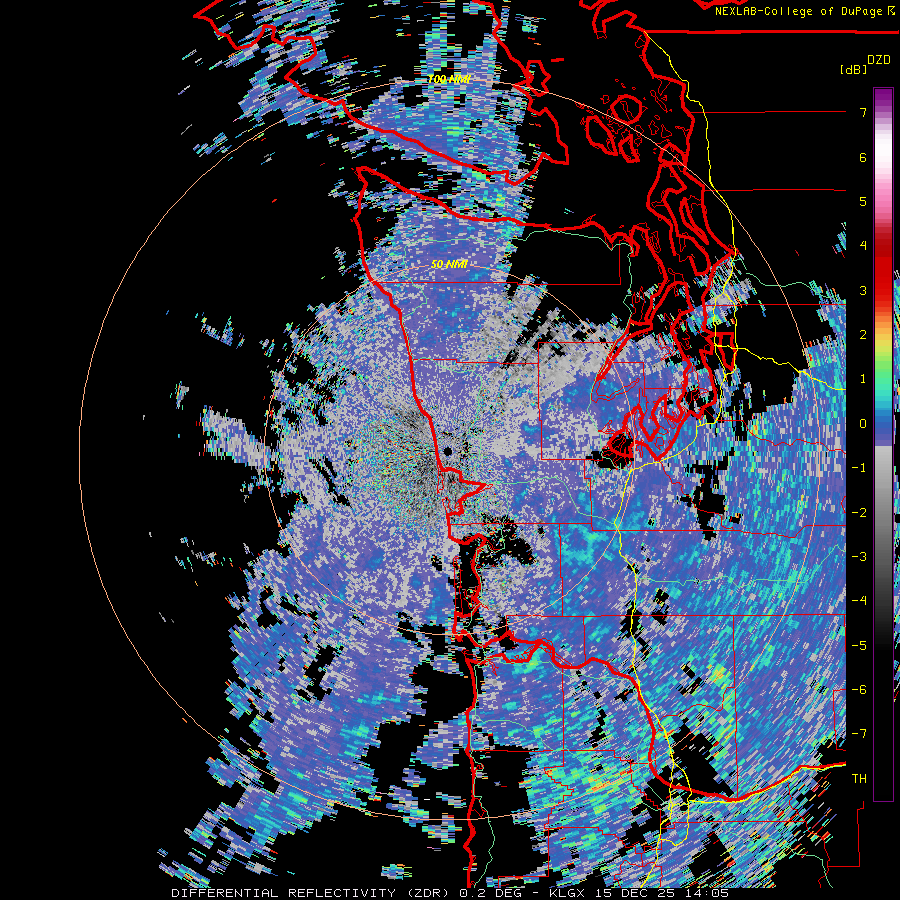
Task: Click the 4 dB scale label
Action: [x=863, y=246]
